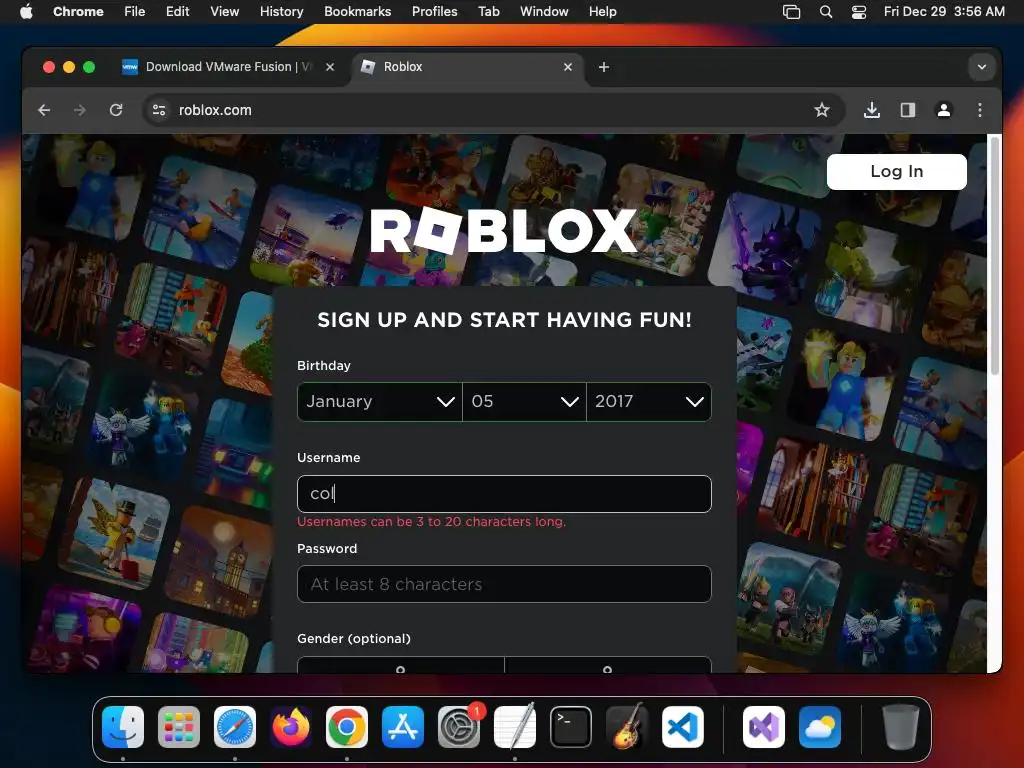Open the birthday month dropdown January
1024x768 pixels.
(x=379, y=402)
